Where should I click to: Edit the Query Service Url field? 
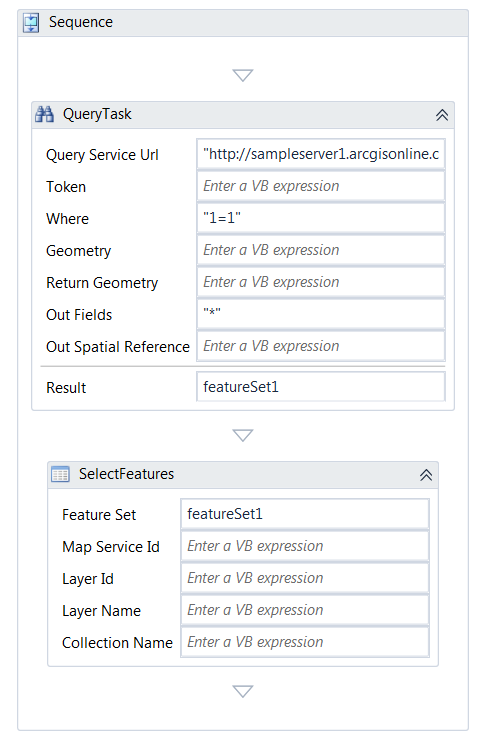(x=321, y=154)
